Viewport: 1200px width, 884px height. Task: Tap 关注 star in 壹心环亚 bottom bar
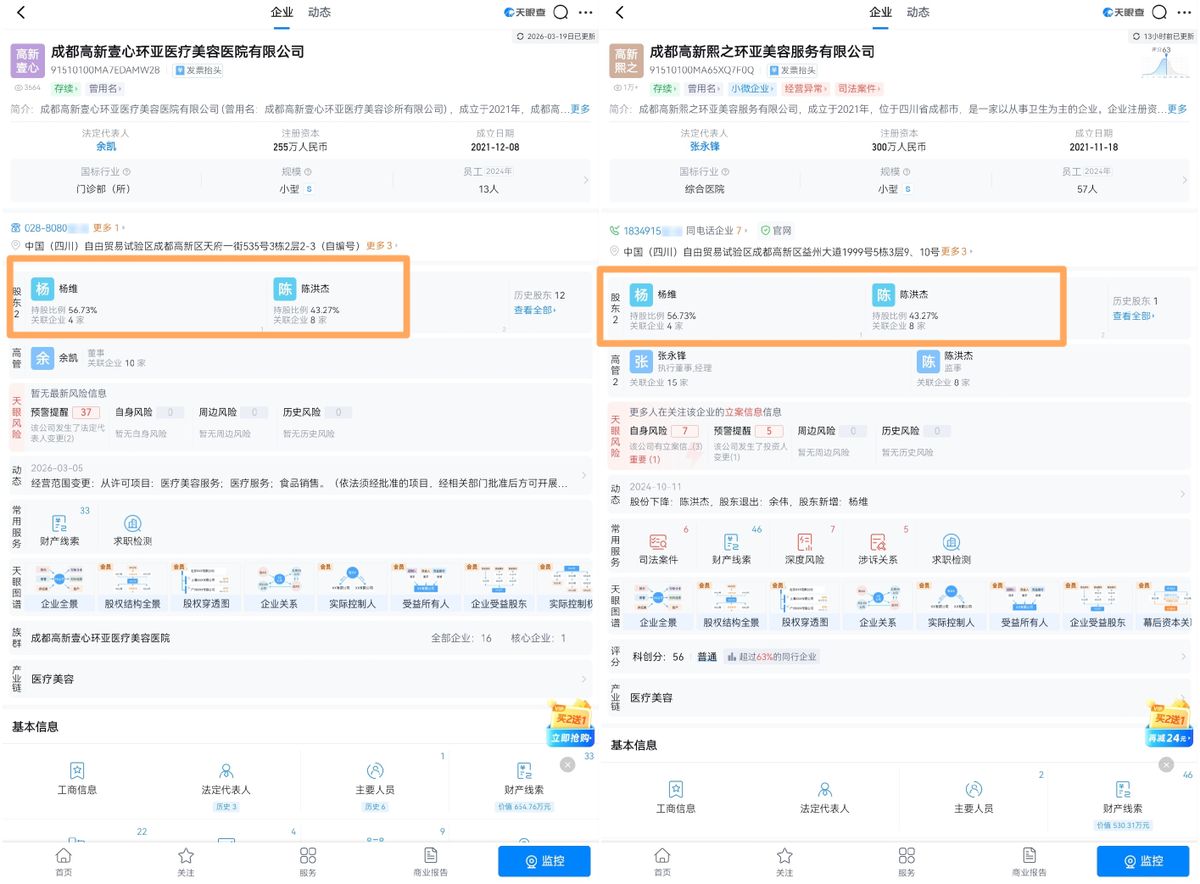pyautogui.click(x=186, y=862)
